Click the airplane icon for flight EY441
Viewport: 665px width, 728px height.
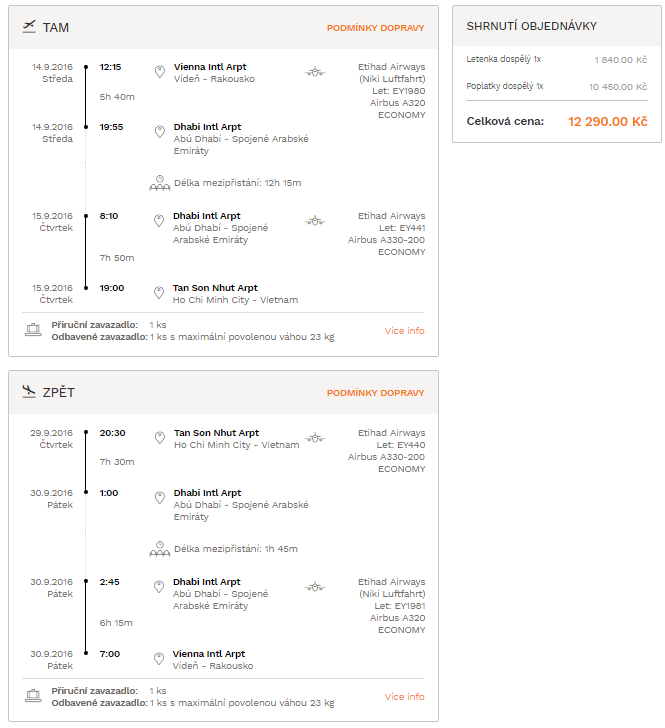[x=315, y=221]
